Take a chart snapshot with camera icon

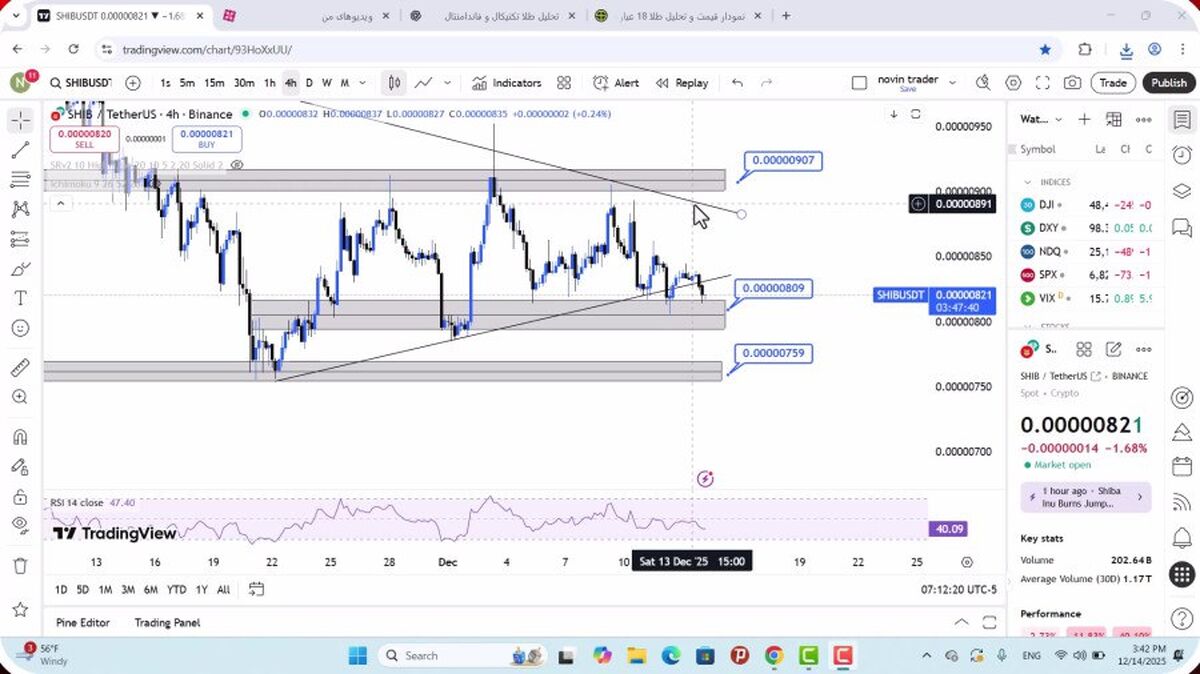point(1072,83)
